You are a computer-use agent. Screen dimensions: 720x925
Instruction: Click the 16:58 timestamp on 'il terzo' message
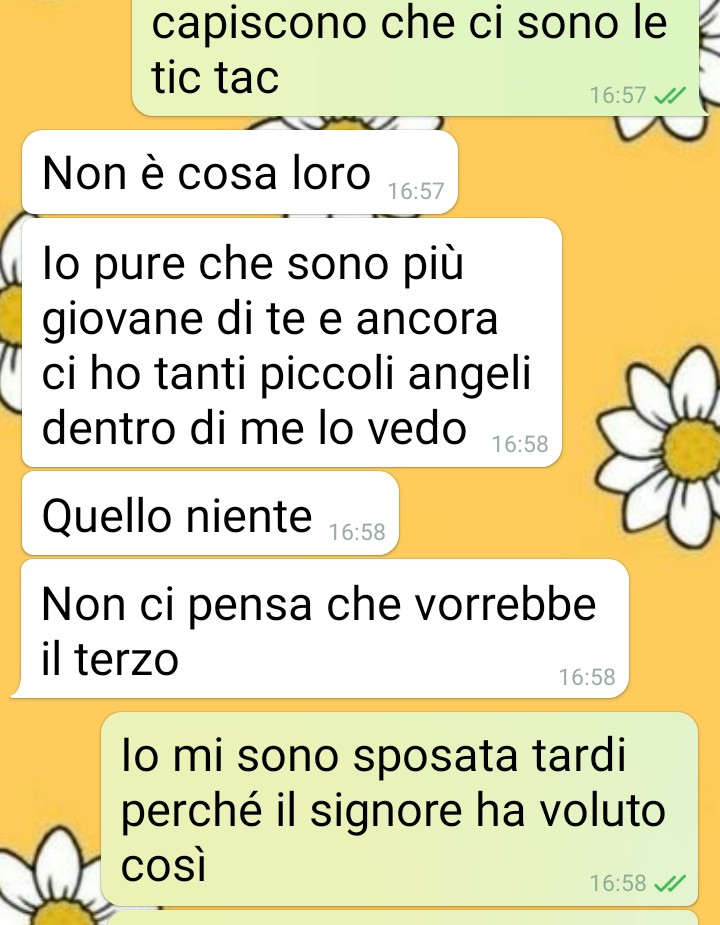pos(587,677)
